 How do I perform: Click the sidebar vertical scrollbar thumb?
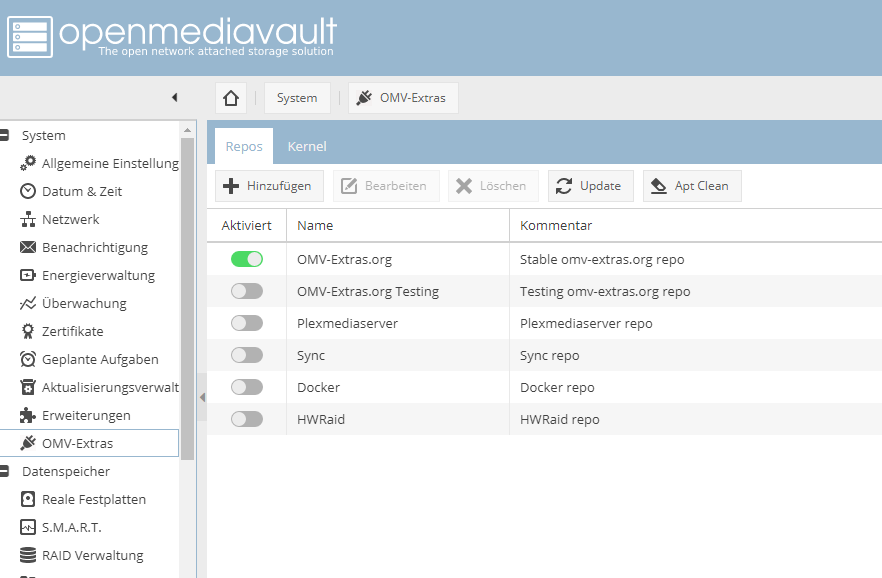187,299
